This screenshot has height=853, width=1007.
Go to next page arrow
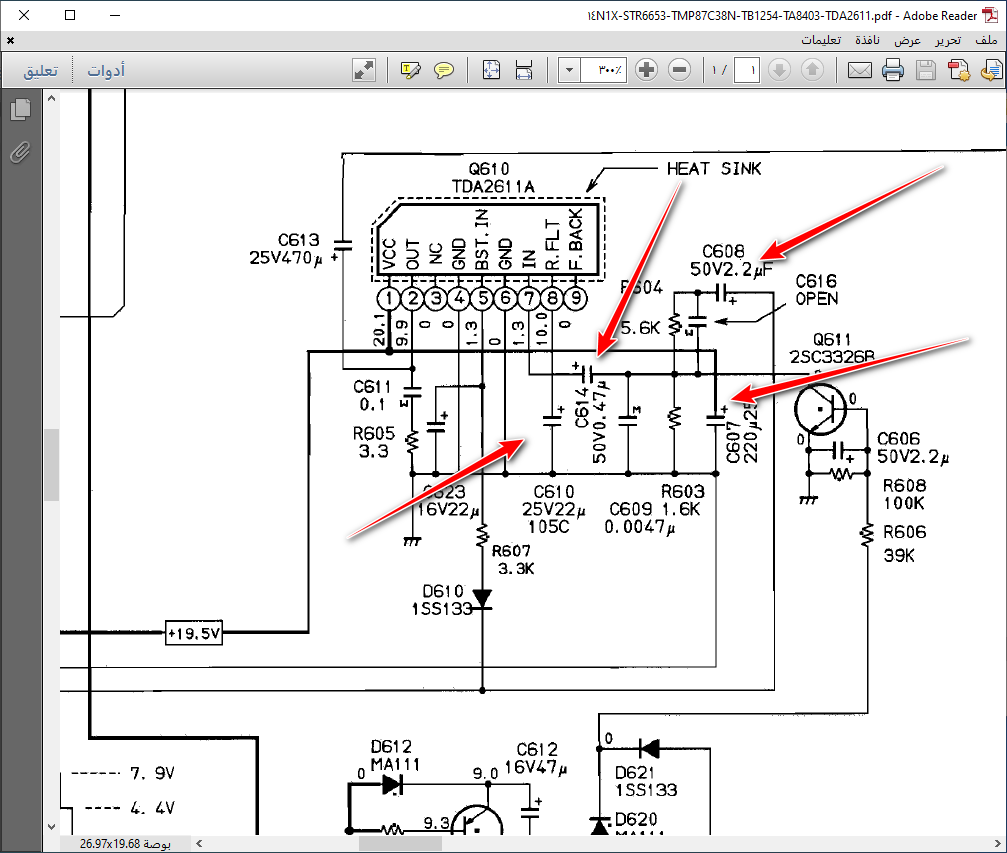pos(780,69)
